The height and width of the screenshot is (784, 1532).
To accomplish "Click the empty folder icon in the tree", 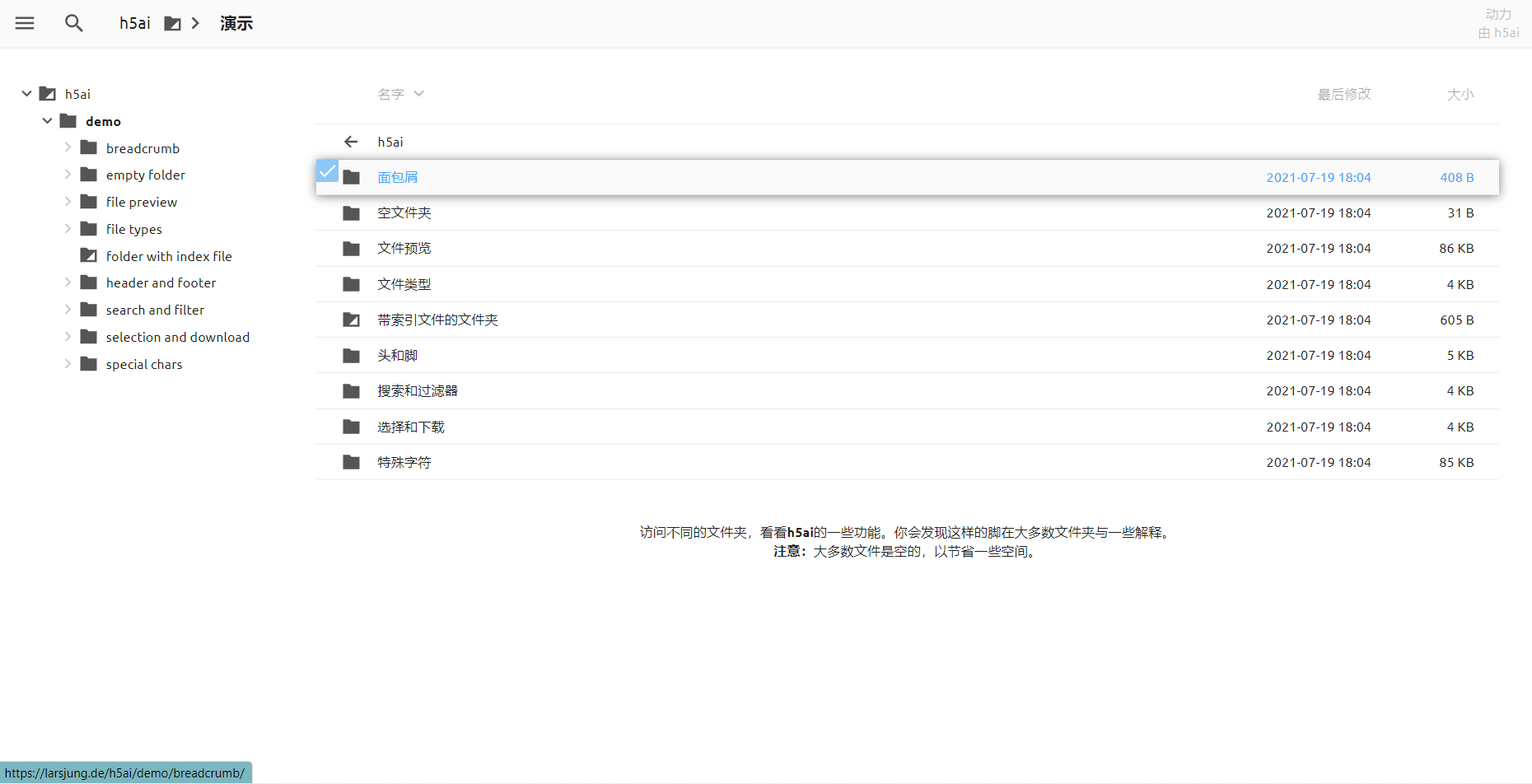I will (89, 175).
